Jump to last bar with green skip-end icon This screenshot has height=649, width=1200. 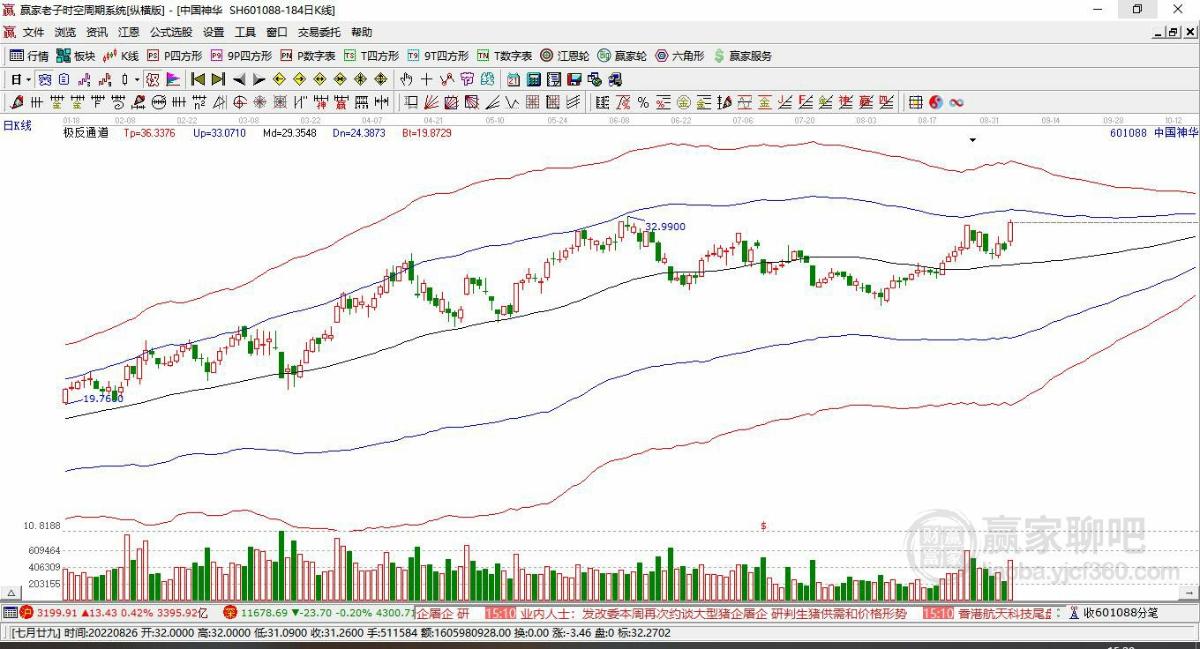(218, 79)
